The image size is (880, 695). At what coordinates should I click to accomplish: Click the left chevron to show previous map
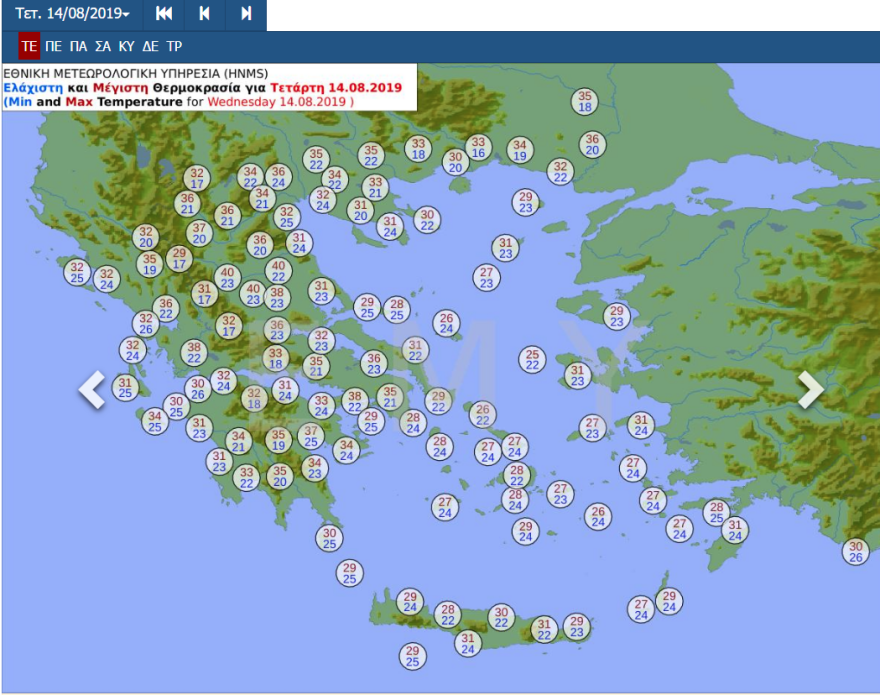coord(92,390)
